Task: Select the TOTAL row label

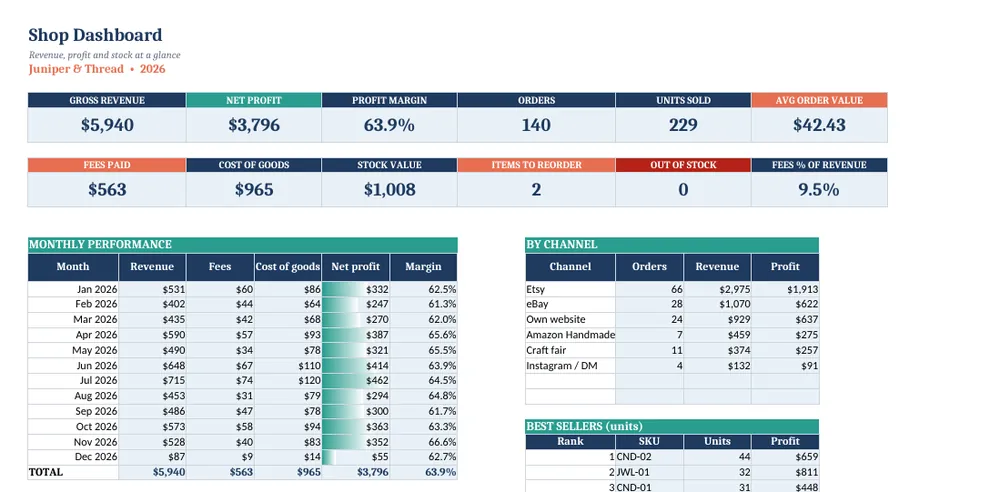Action: click(73, 472)
